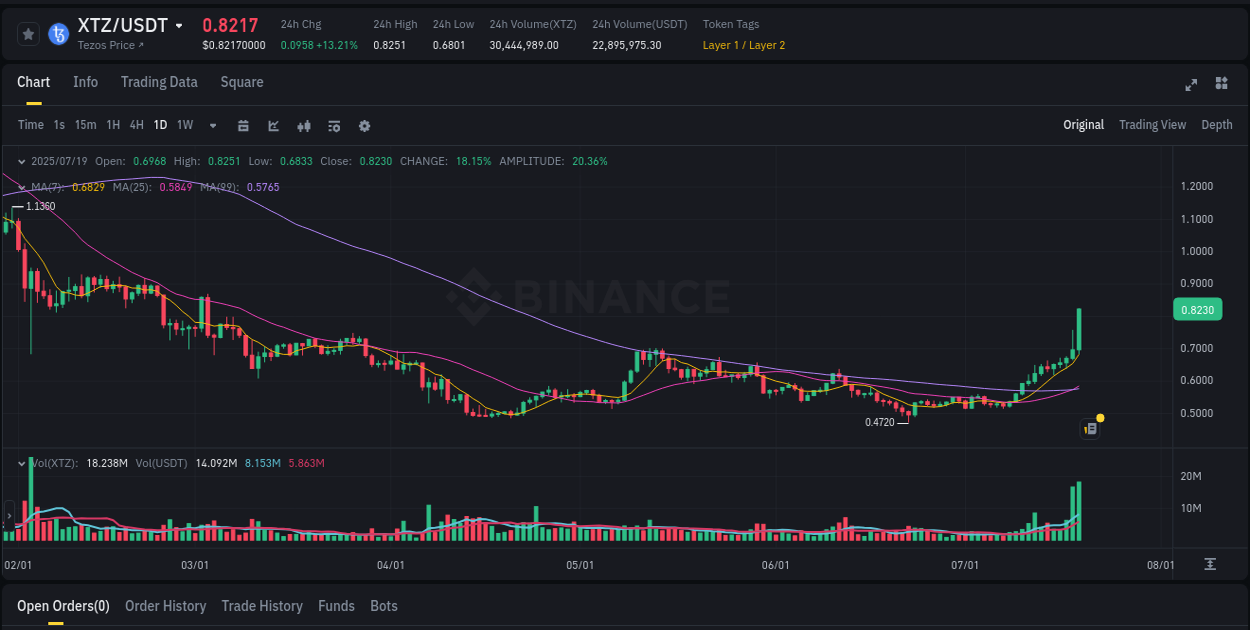Image resolution: width=1250 pixels, height=630 pixels.
Task: Click the date range calendar icon
Action: click(x=243, y=125)
